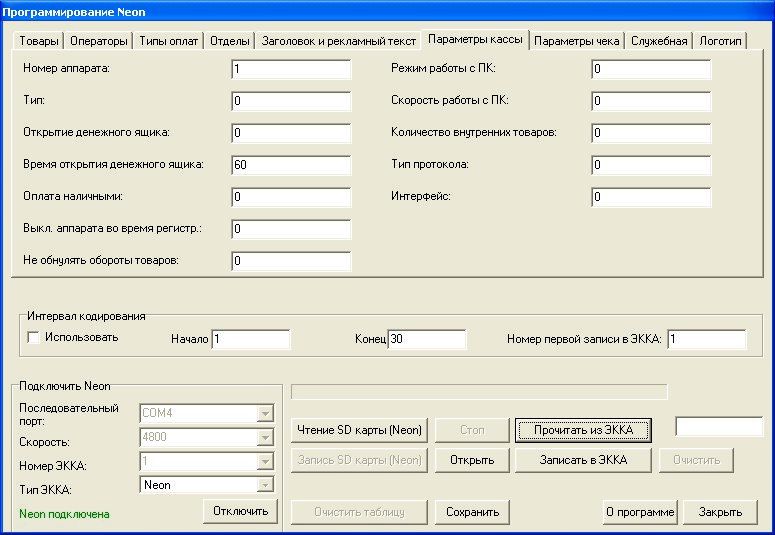This screenshot has width=775, height=535.
Task: Click Запись SD карты (Neon) button
Action: point(359,460)
